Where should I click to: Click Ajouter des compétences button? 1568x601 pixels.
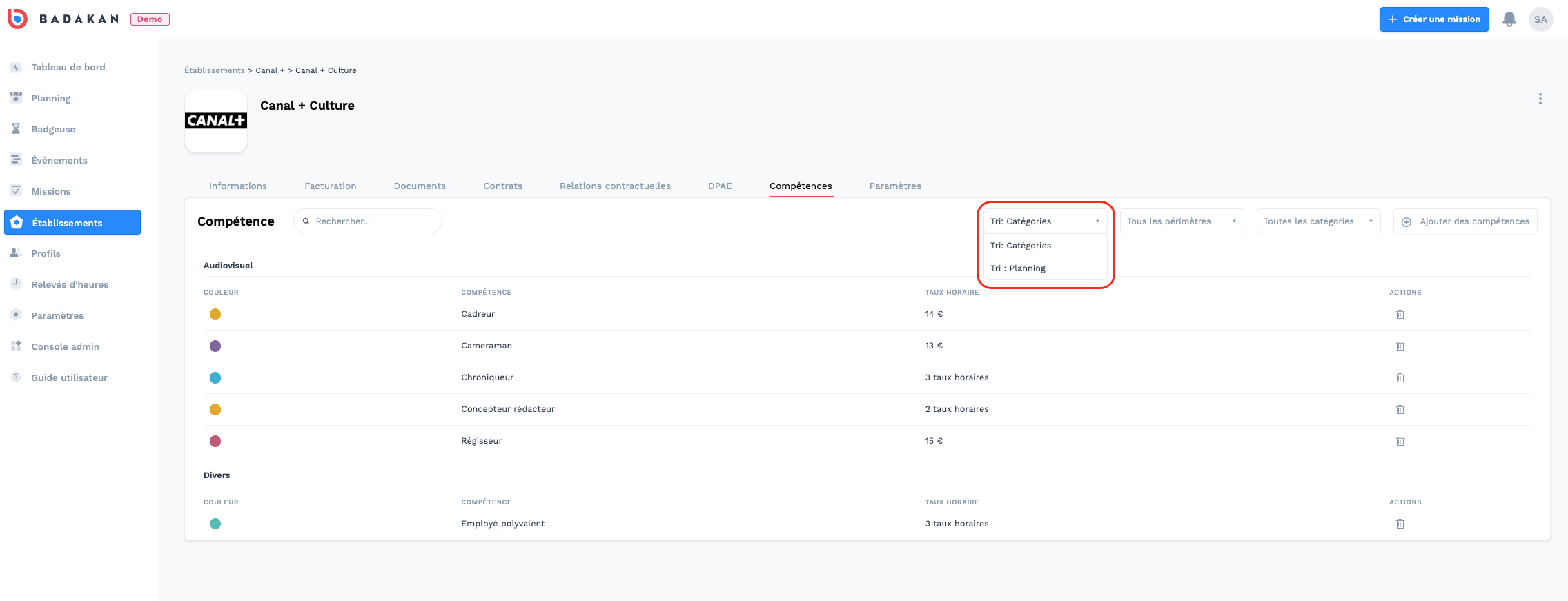point(1465,221)
